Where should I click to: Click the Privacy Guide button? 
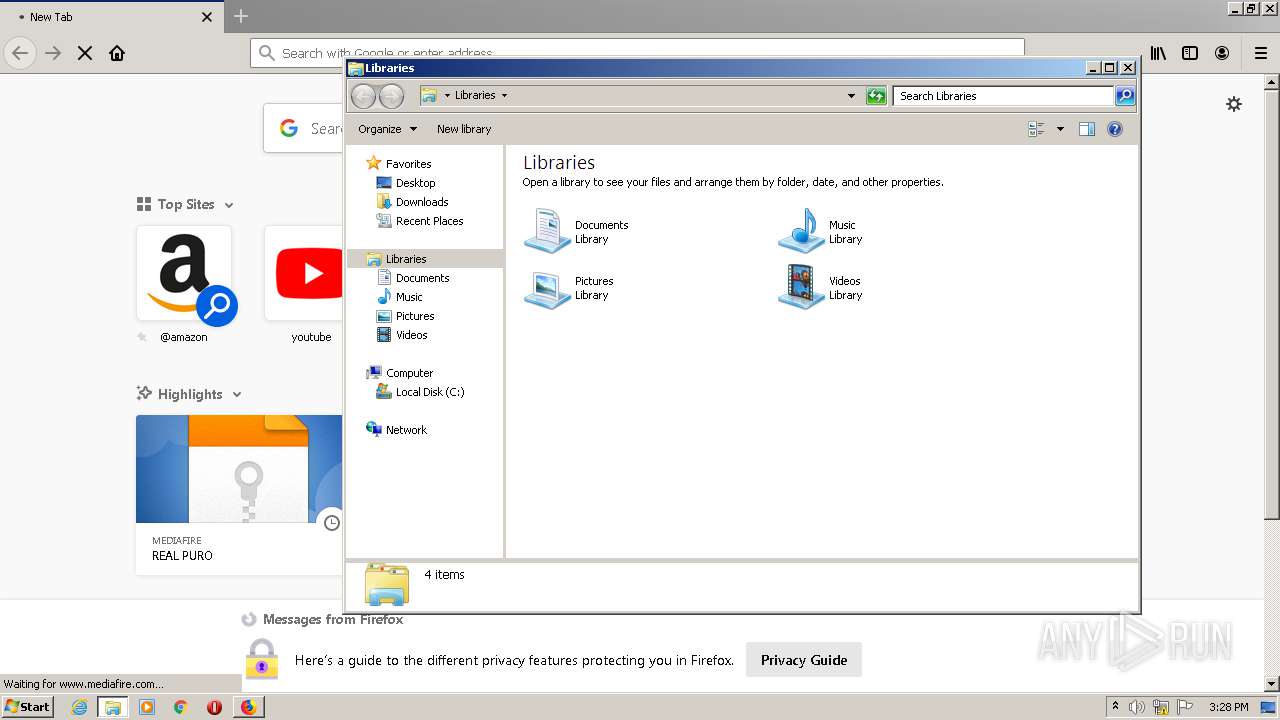[804, 660]
